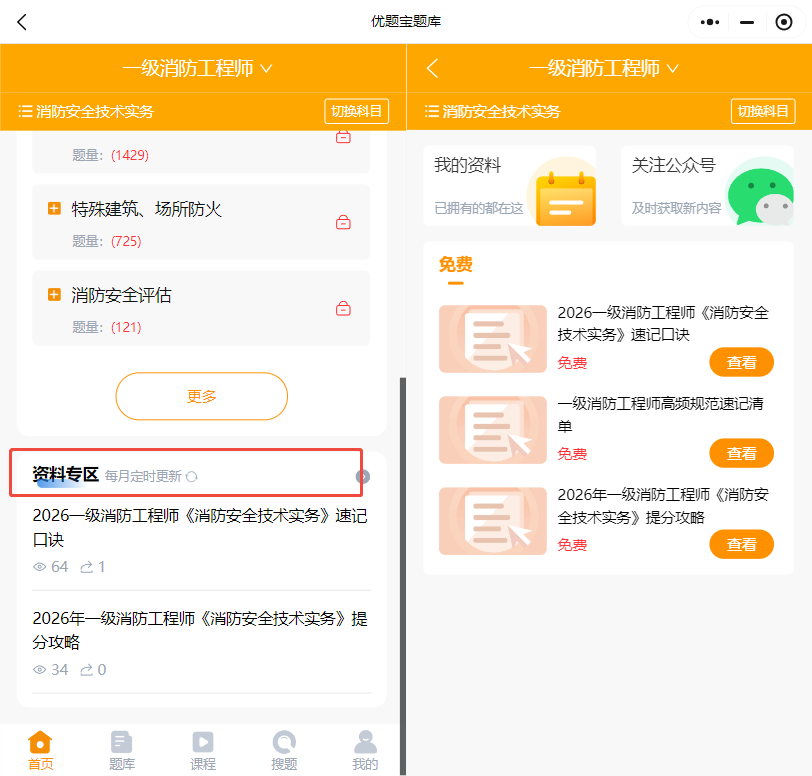Click right panel 切换科目 button
The width and height of the screenshot is (812, 776).
point(763,111)
